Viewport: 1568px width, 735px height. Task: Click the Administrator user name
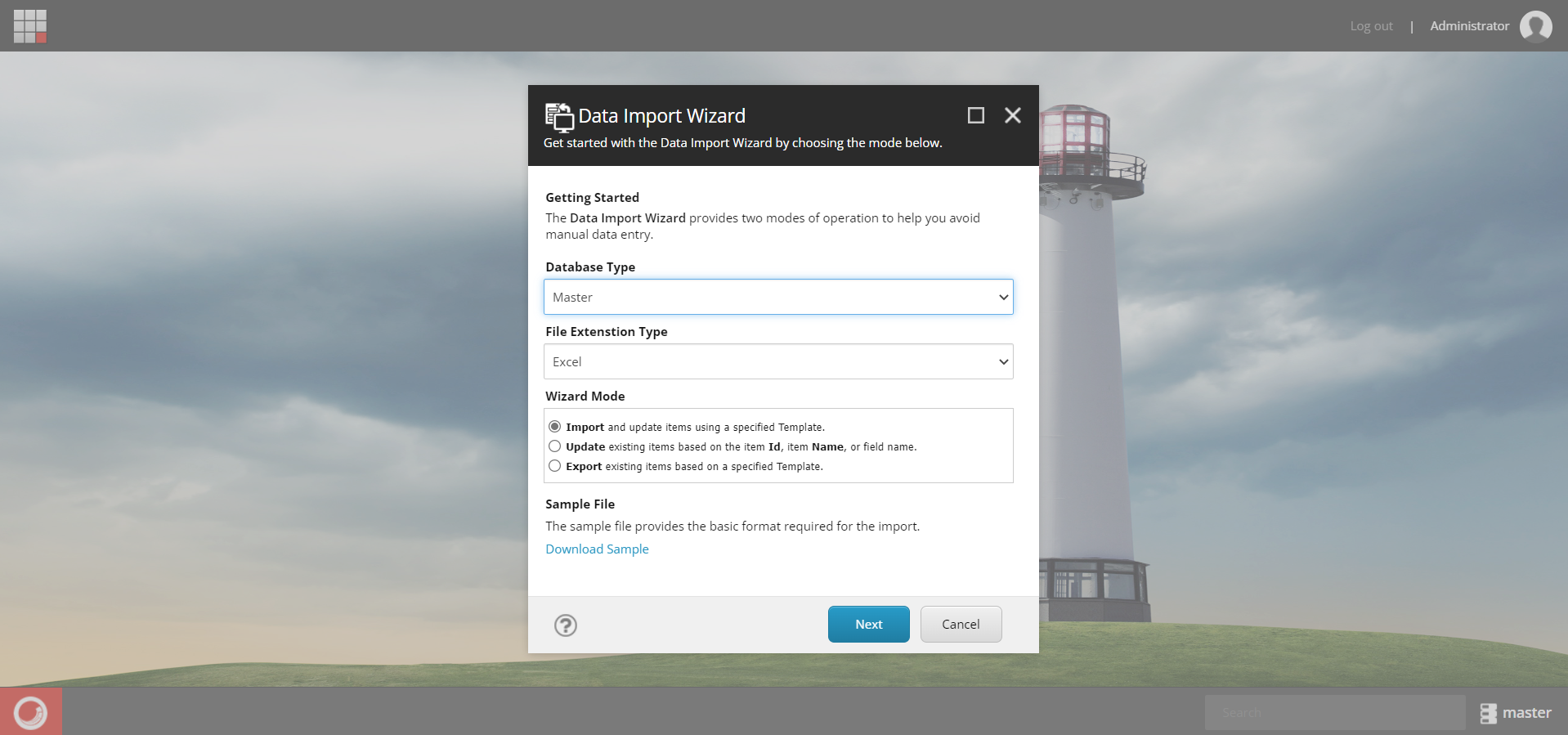click(1469, 26)
